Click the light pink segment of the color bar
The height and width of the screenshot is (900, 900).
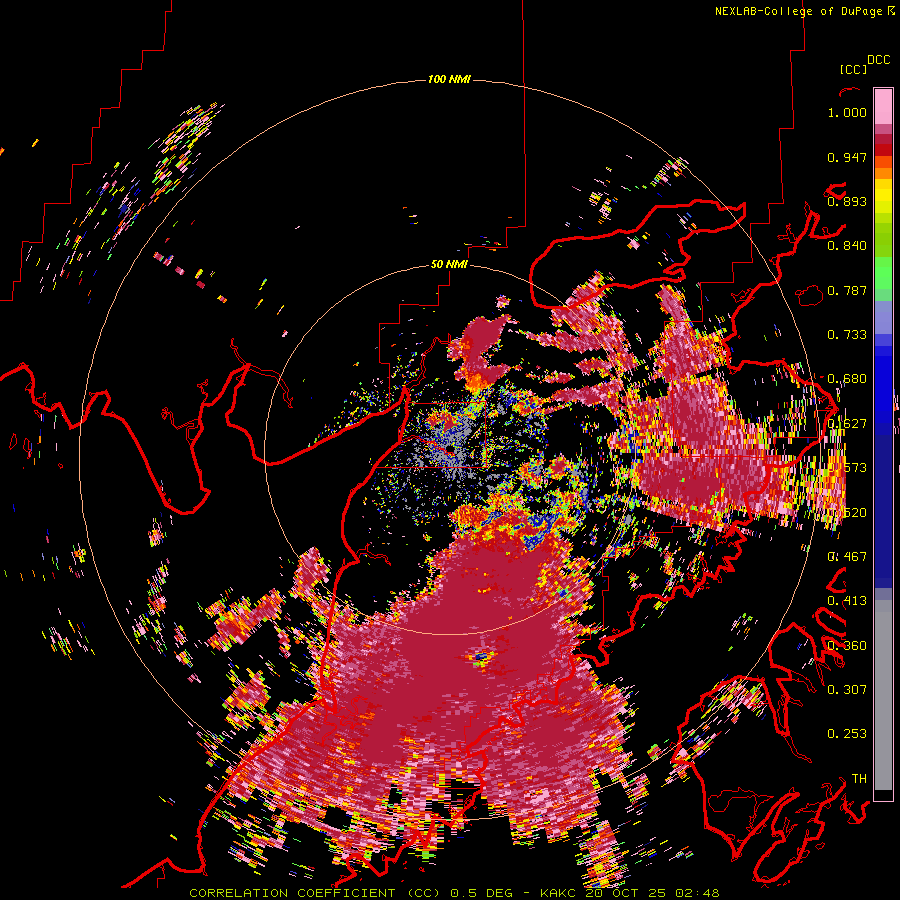[883, 107]
